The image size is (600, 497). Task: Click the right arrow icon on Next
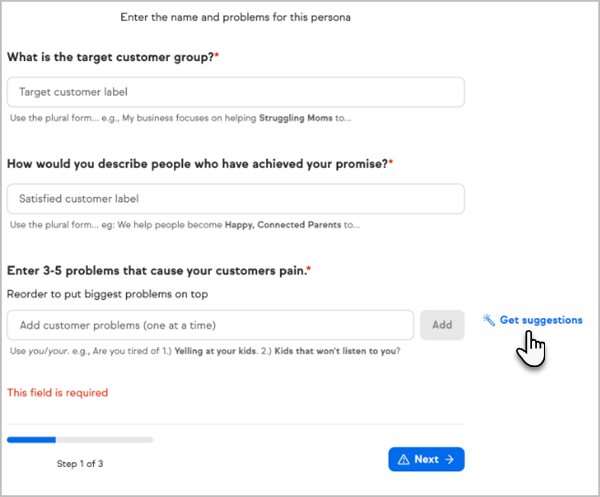tap(450, 460)
